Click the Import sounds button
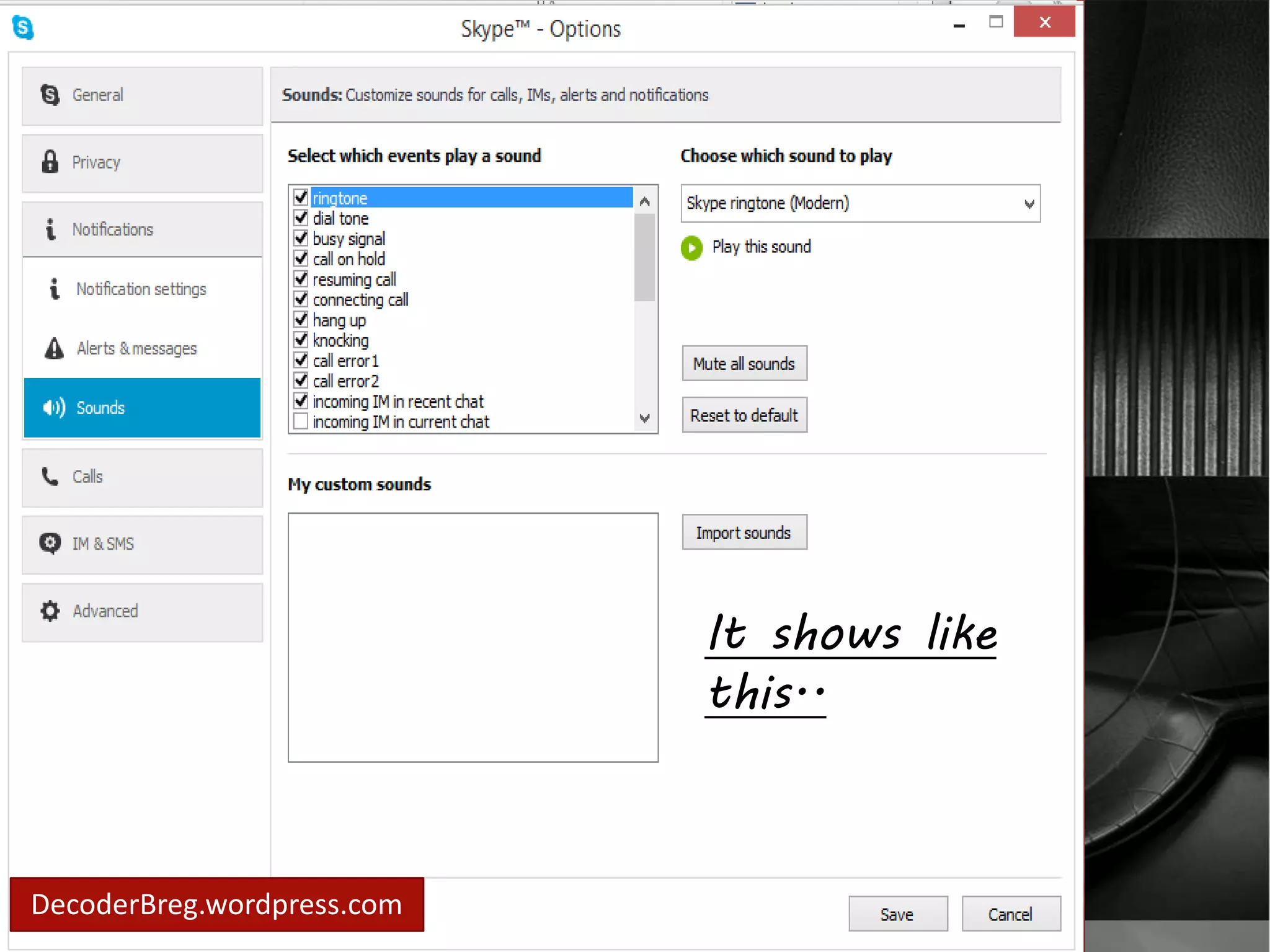 point(745,532)
